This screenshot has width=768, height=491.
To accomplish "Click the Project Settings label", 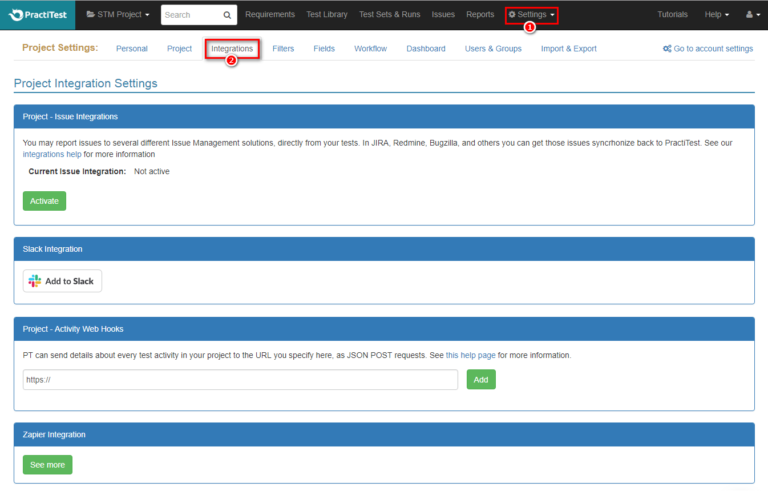I will (x=60, y=48).
